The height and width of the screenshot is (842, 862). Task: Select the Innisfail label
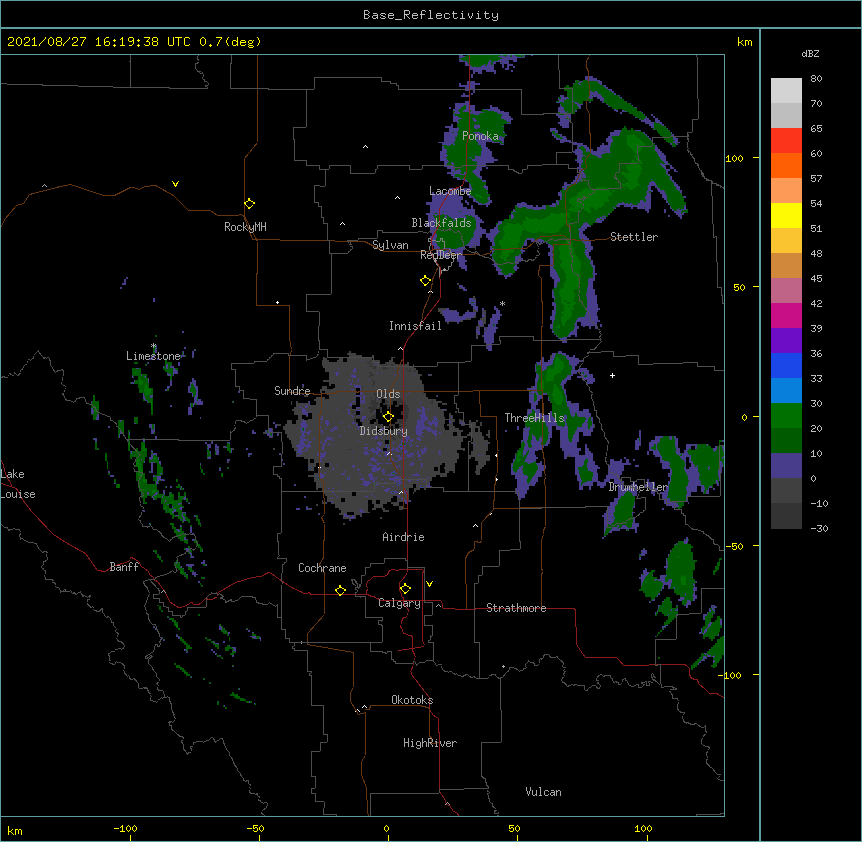pyautogui.click(x=415, y=326)
